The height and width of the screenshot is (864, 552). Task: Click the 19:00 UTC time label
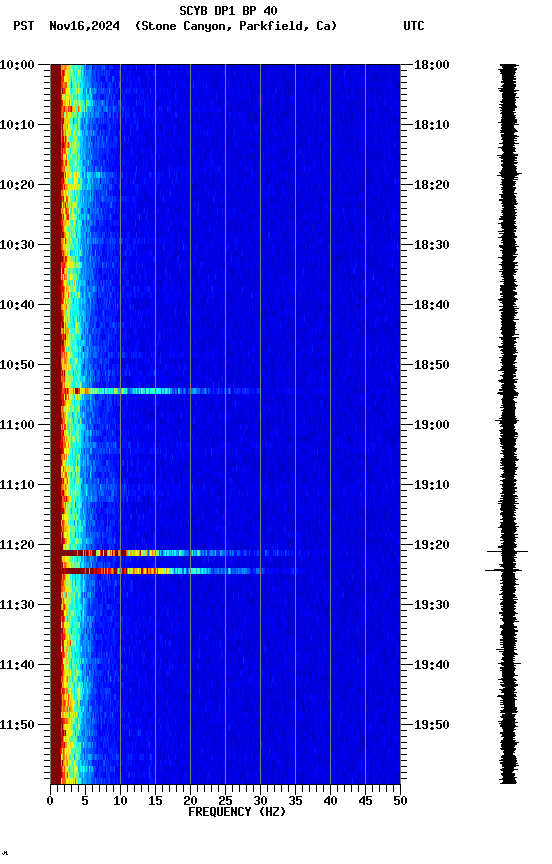(432, 425)
